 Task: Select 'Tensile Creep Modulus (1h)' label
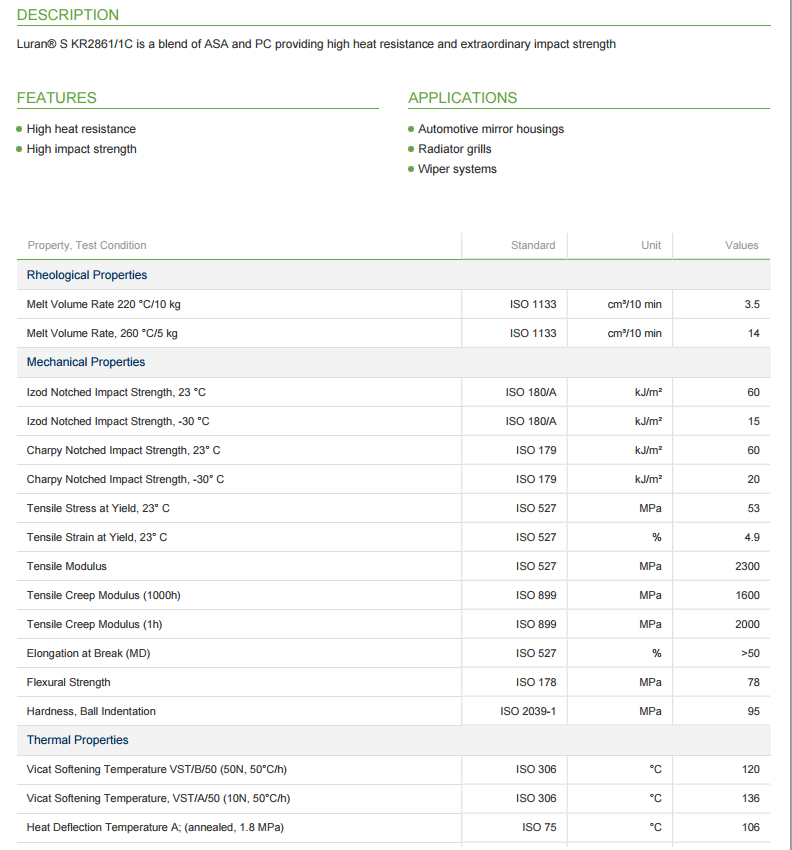[x=94, y=624]
